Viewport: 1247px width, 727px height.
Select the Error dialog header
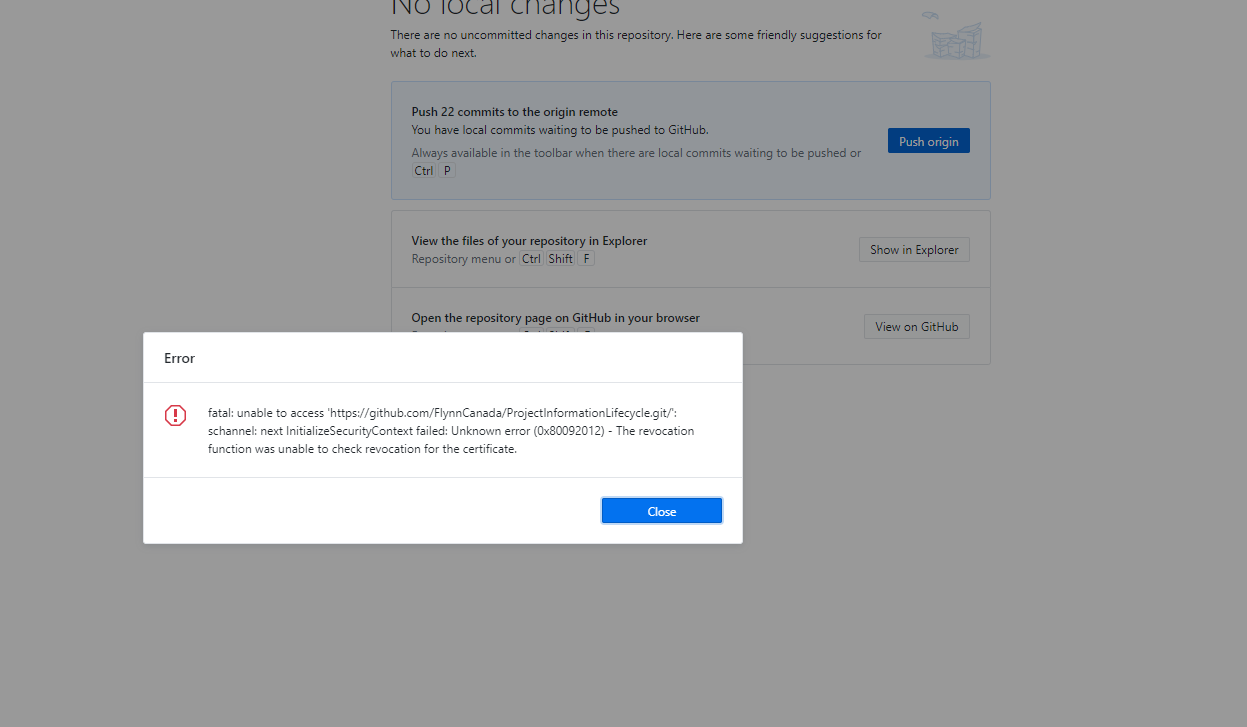point(179,357)
